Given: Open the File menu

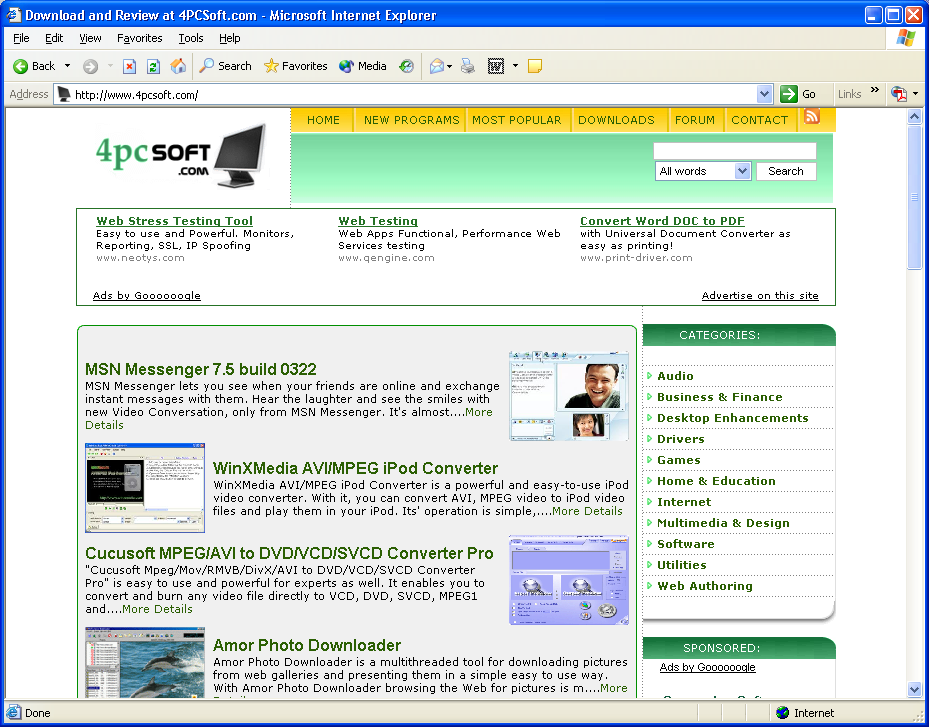Looking at the screenshot, I should (x=21, y=38).
